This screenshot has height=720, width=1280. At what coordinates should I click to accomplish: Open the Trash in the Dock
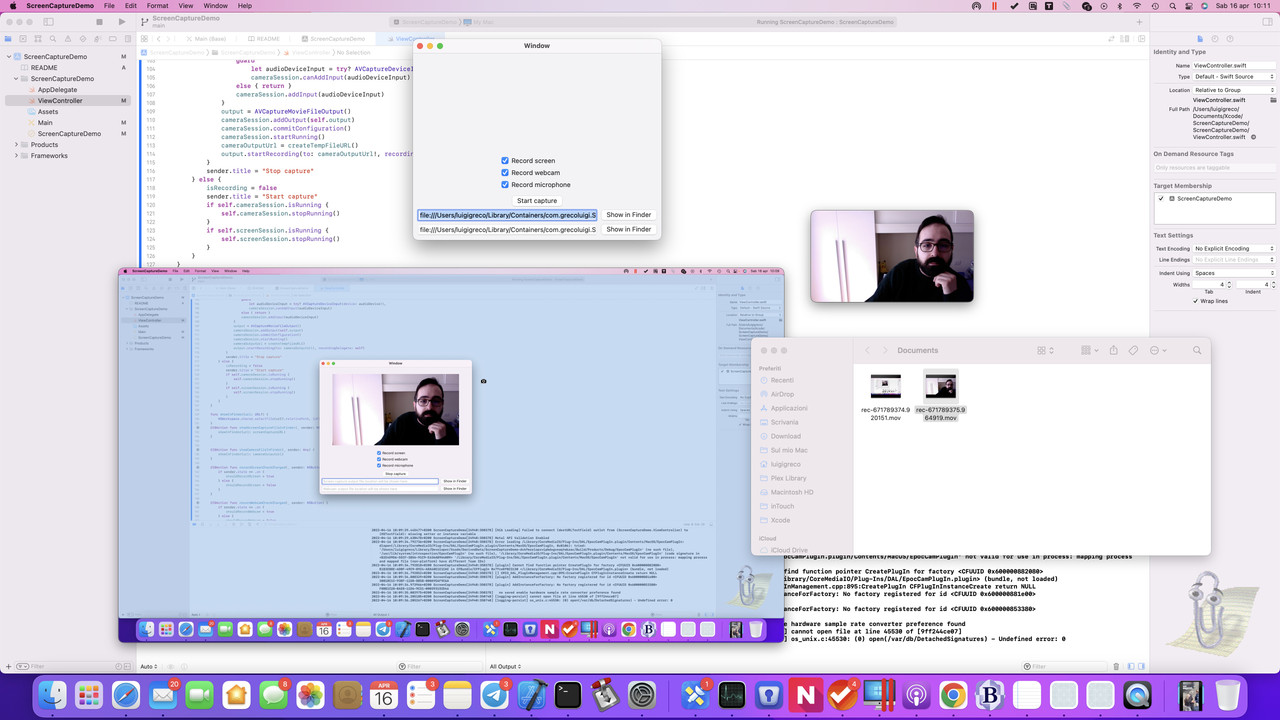(1227, 694)
